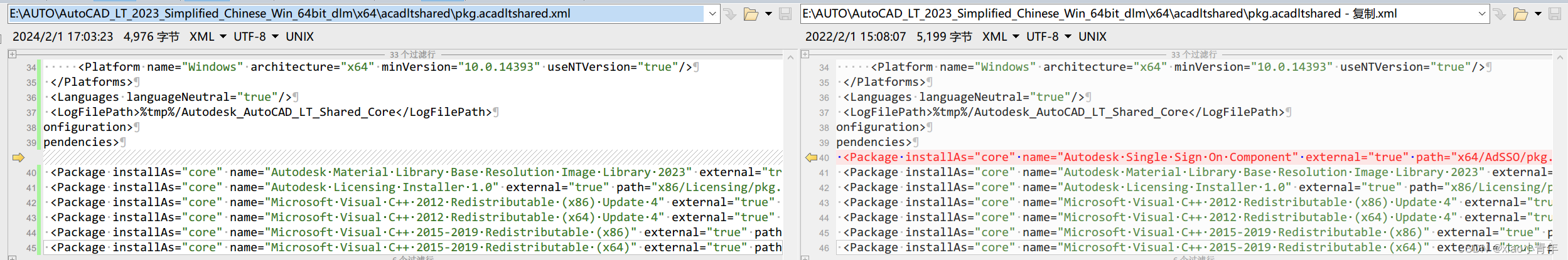Click the right pane line 34 Platform text
Screen dimensions: 1568x260
point(1178,67)
